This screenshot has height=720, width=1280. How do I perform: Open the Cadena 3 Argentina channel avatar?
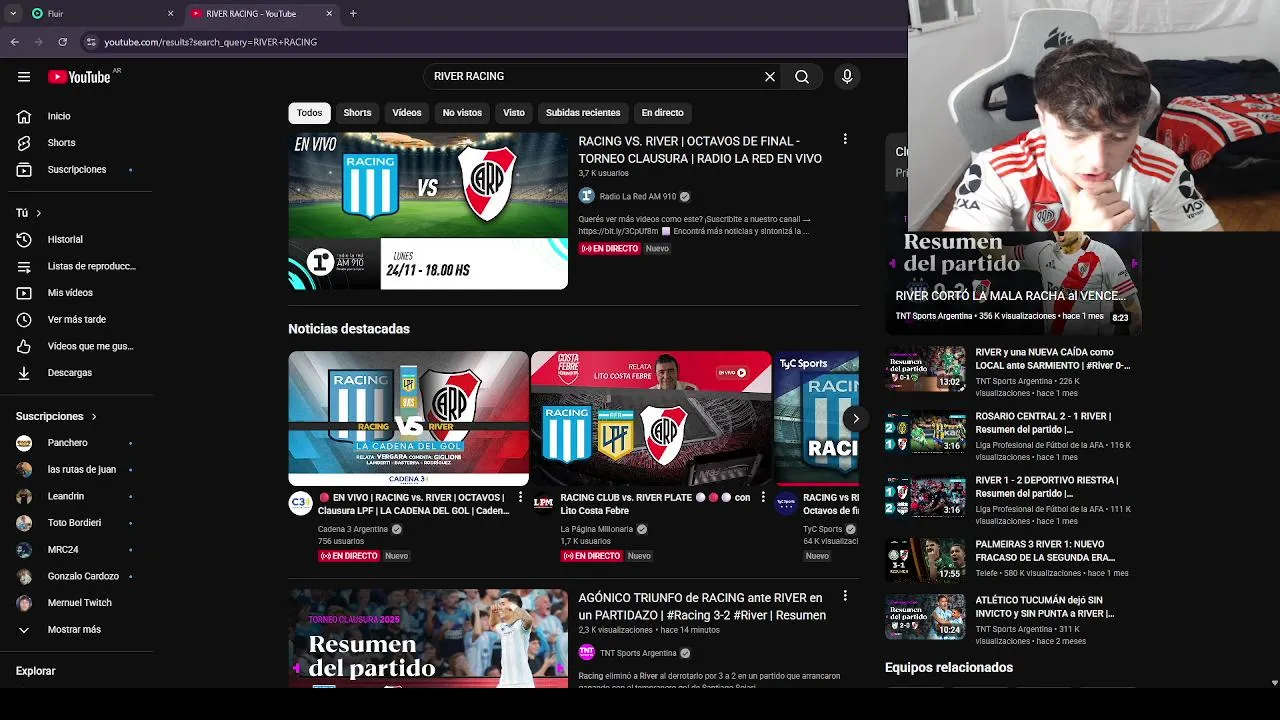301,503
